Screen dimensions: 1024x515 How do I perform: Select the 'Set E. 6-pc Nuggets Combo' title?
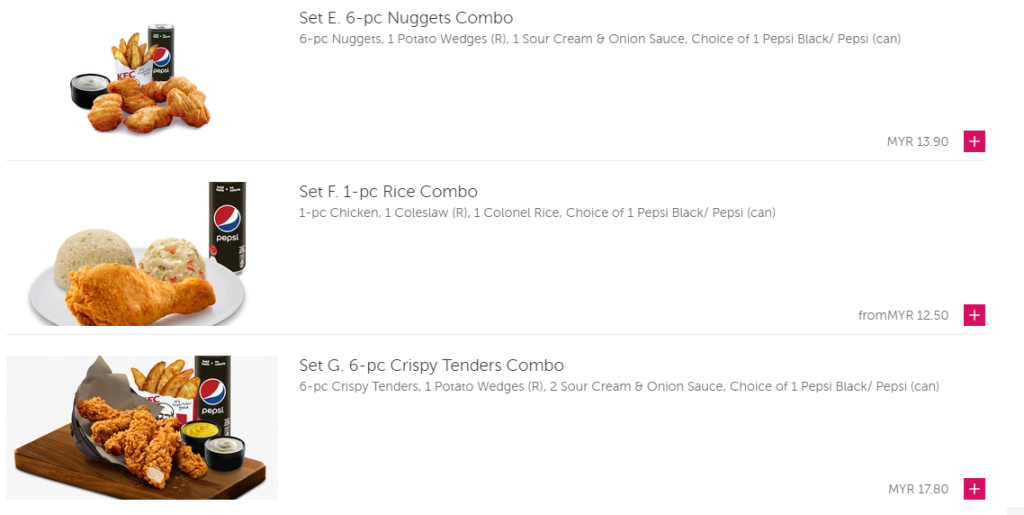tap(406, 18)
